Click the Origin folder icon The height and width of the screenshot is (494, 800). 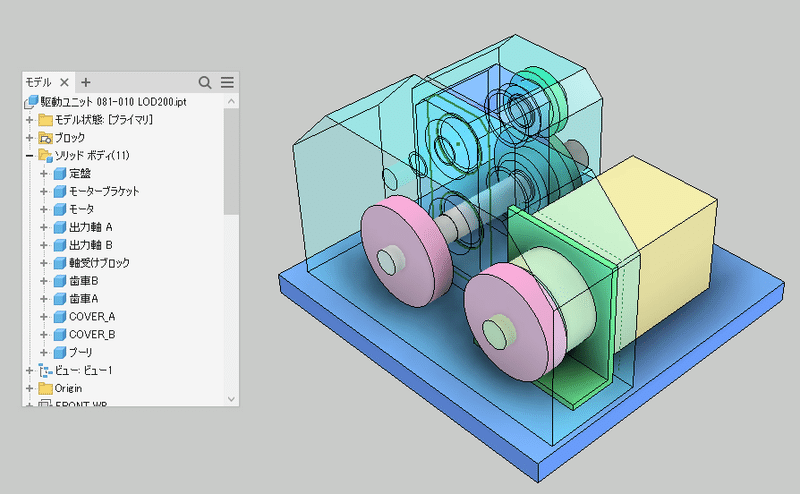tap(45, 388)
